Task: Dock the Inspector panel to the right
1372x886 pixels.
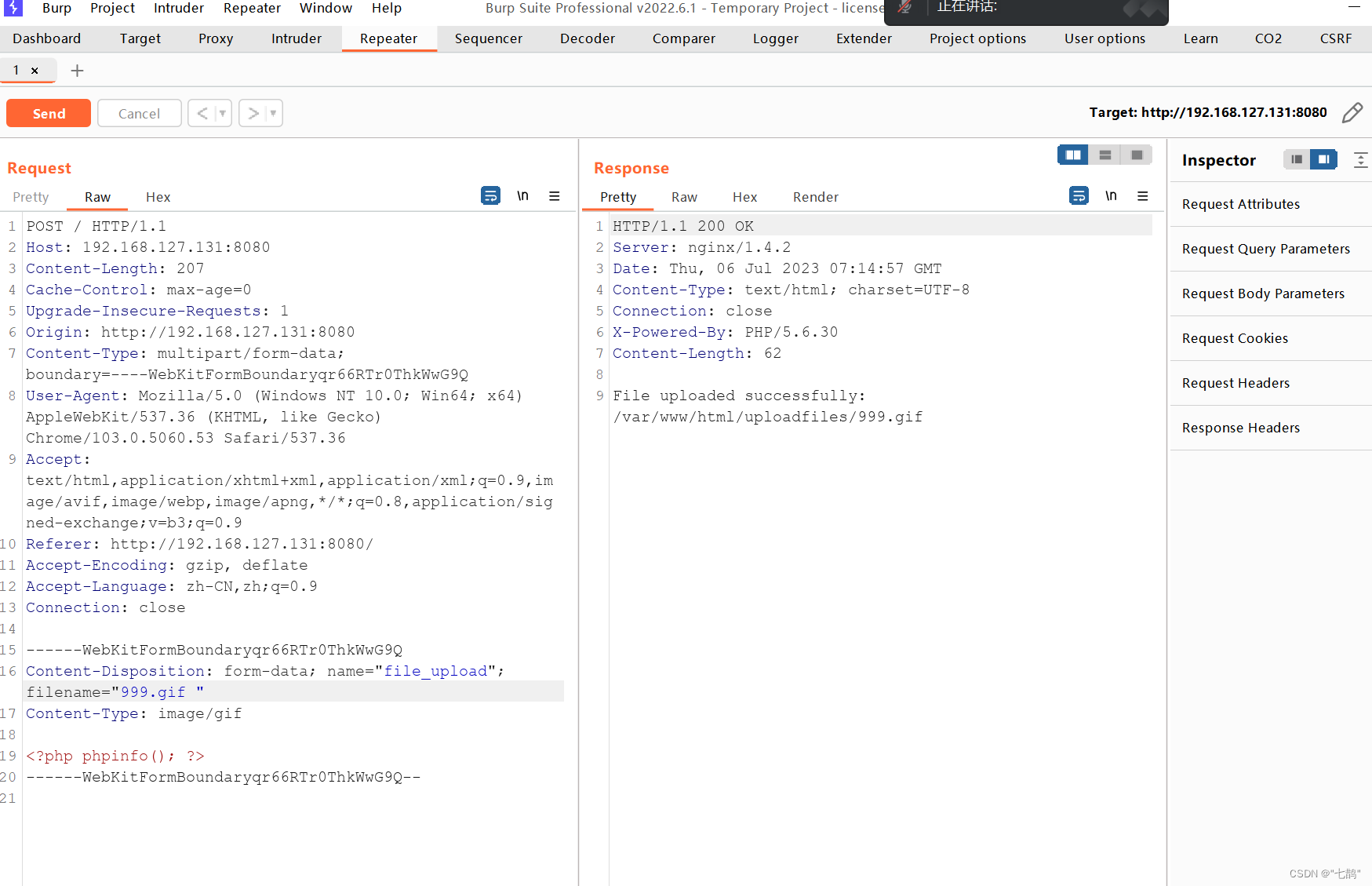Action: pyautogui.click(x=1324, y=159)
